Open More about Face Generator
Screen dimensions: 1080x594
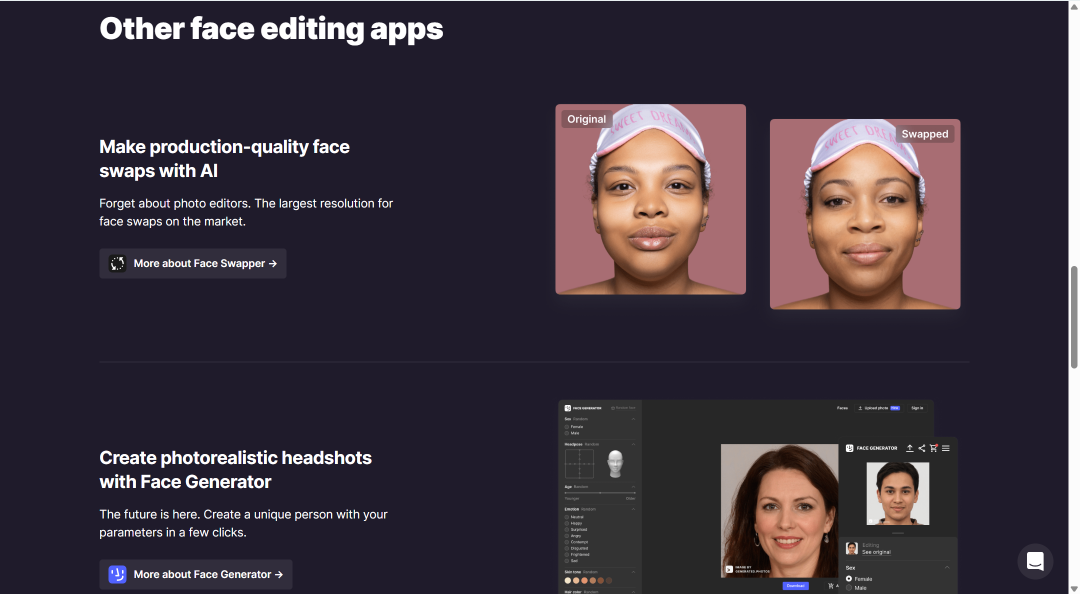click(x=196, y=574)
